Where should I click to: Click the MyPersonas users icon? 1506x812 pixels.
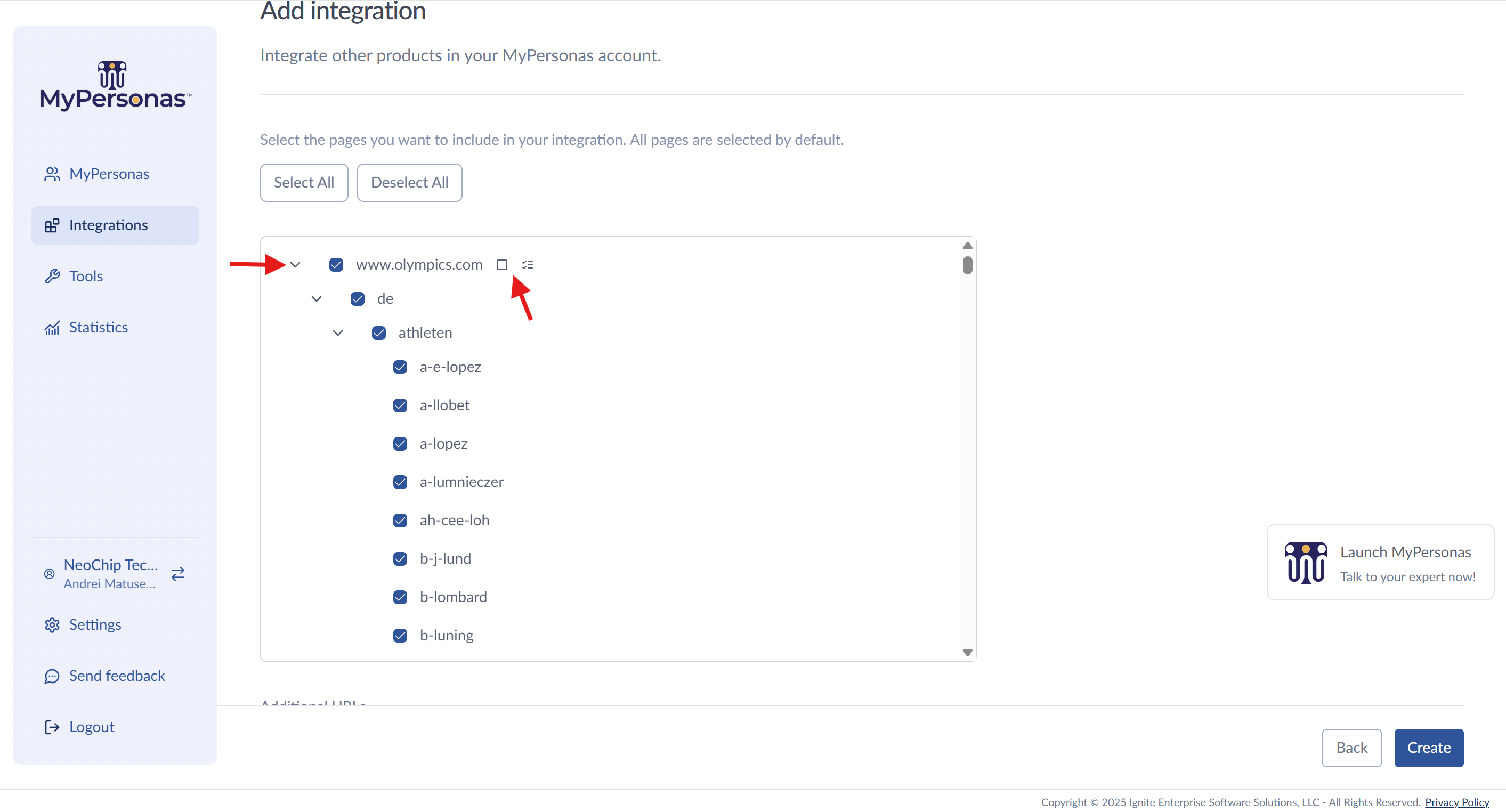pos(52,174)
